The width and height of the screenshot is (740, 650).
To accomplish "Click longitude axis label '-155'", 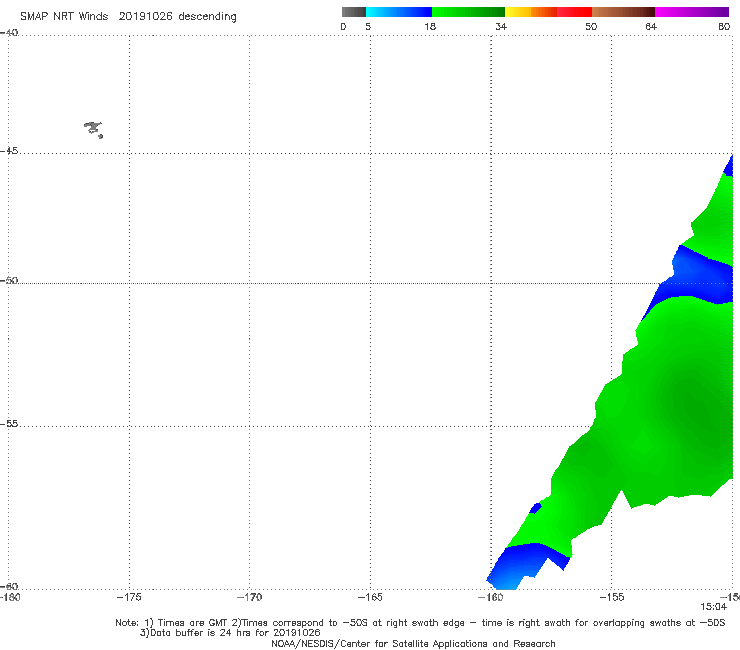I will point(612,597).
